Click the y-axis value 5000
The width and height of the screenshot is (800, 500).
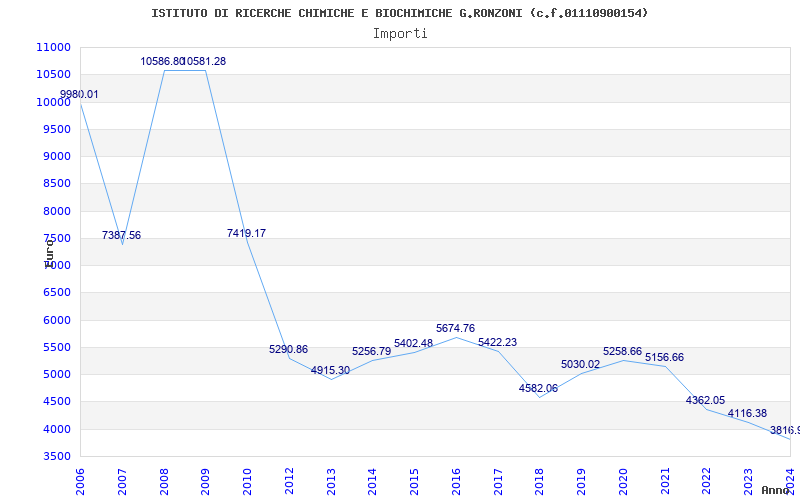56,374
